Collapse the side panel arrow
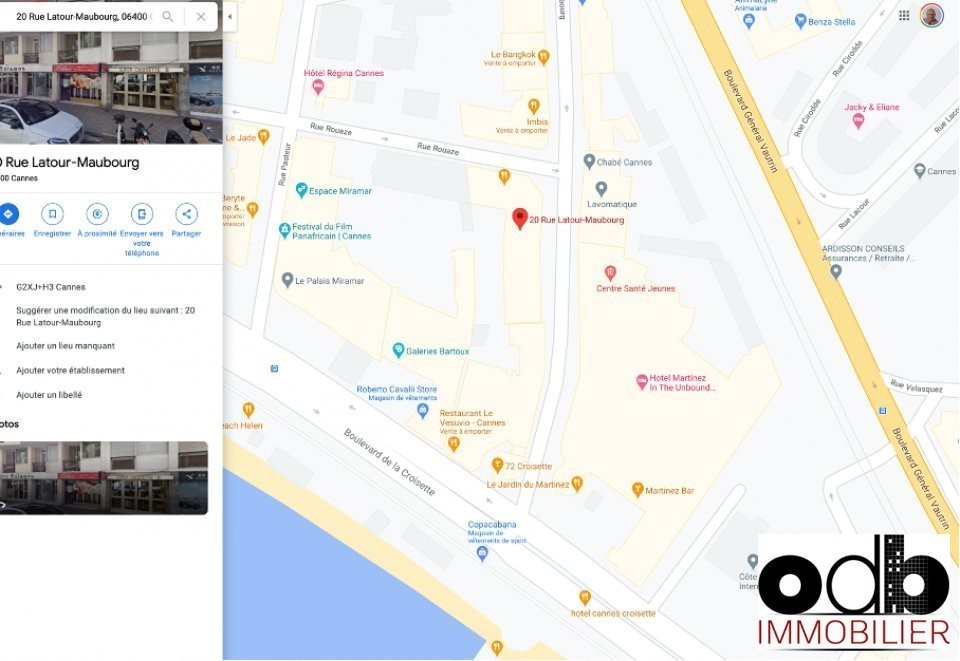This screenshot has width=960, height=661. click(x=230, y=17)
